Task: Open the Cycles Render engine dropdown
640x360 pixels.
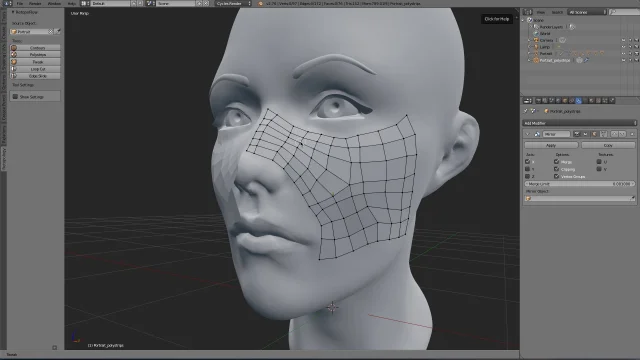Action: click(x=233, y=3)
